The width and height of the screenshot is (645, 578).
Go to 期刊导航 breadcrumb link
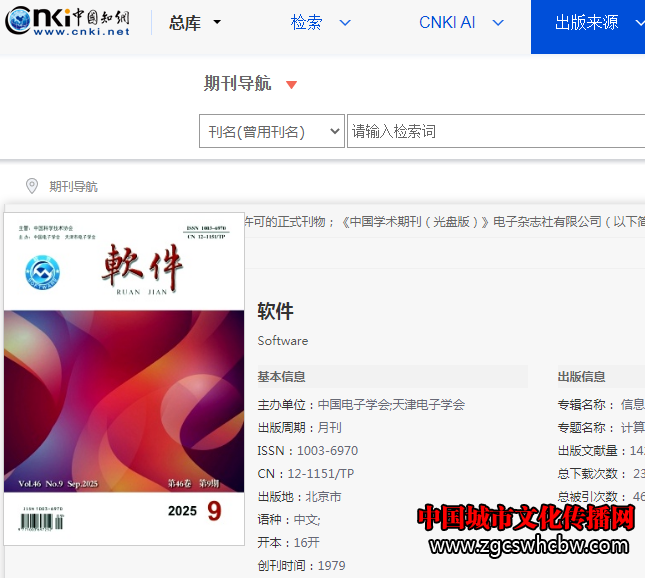tap(74, 187)
